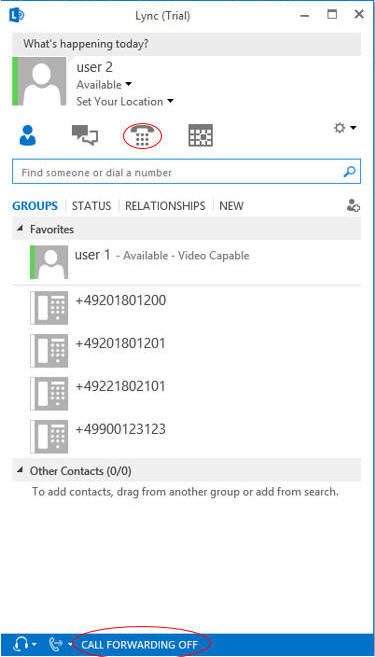Click the Add a Contact icon
Screen dimensions: 375x657
(353, 205)
